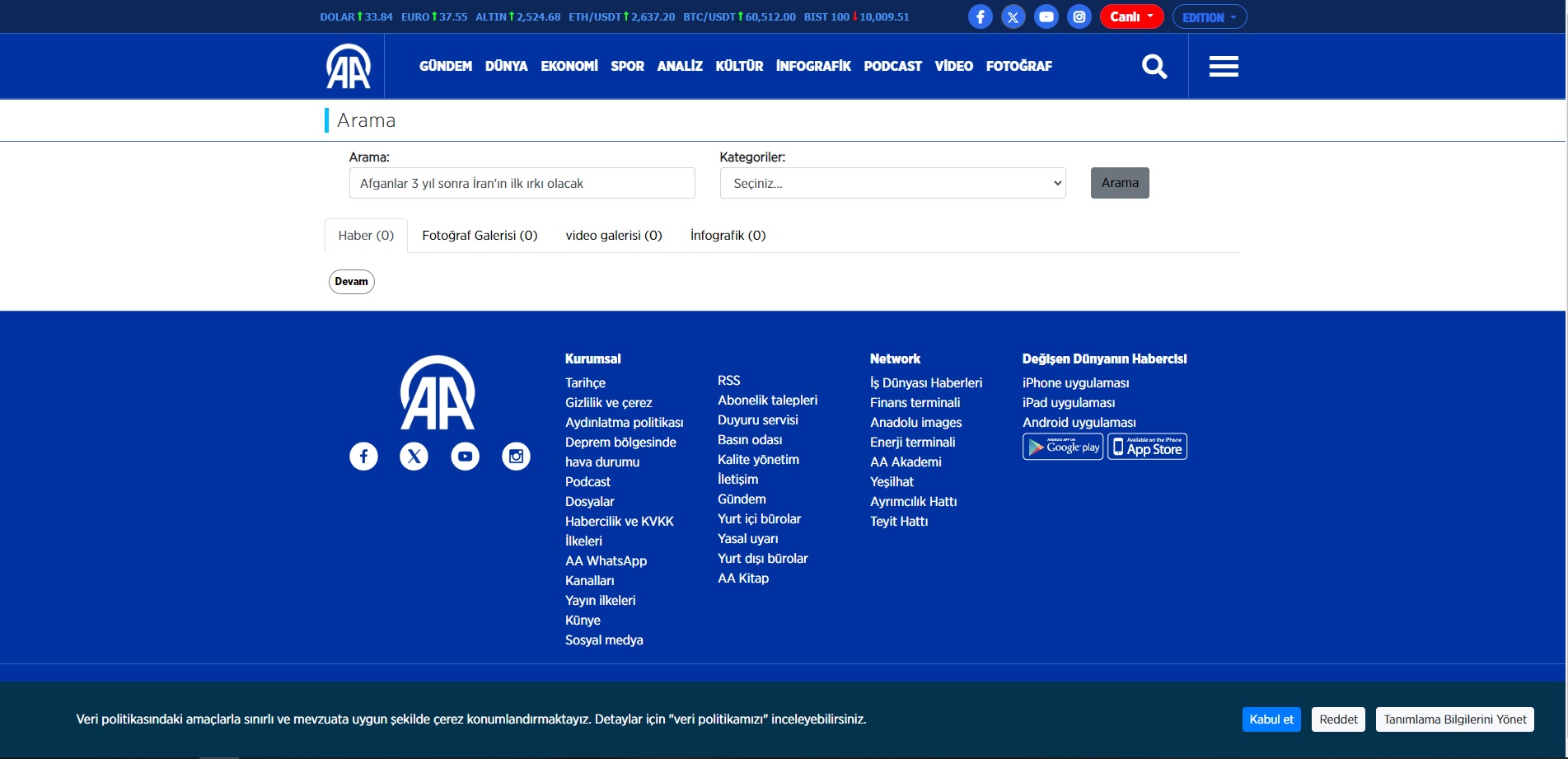Screen dimensions: 1568x759
Task: Open Anadolu images link
Action: click(915, 423)
